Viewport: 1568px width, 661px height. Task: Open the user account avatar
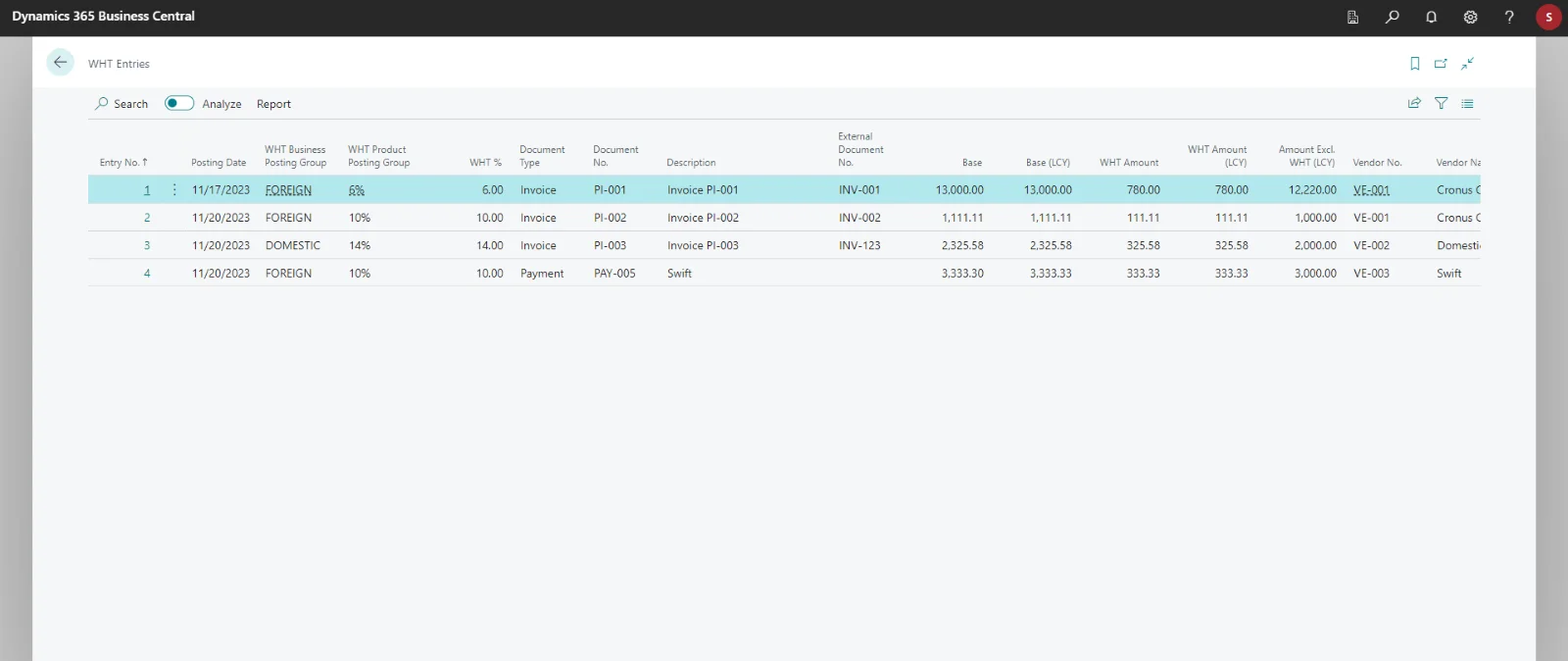(1548, 17)
